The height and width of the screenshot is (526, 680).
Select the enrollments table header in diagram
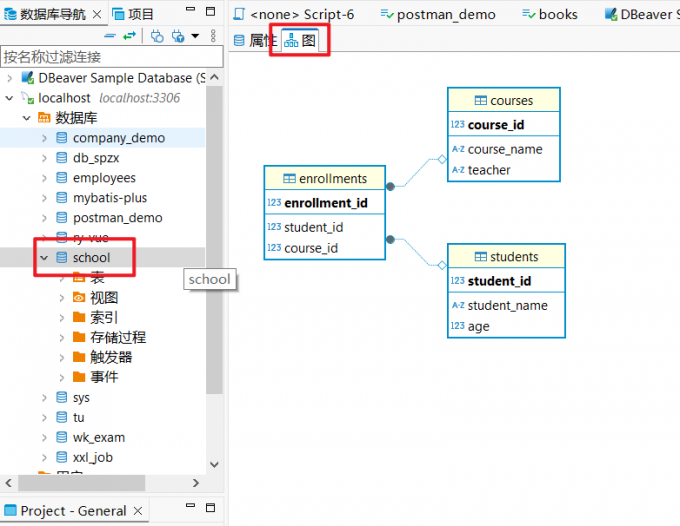coord(324,178)
